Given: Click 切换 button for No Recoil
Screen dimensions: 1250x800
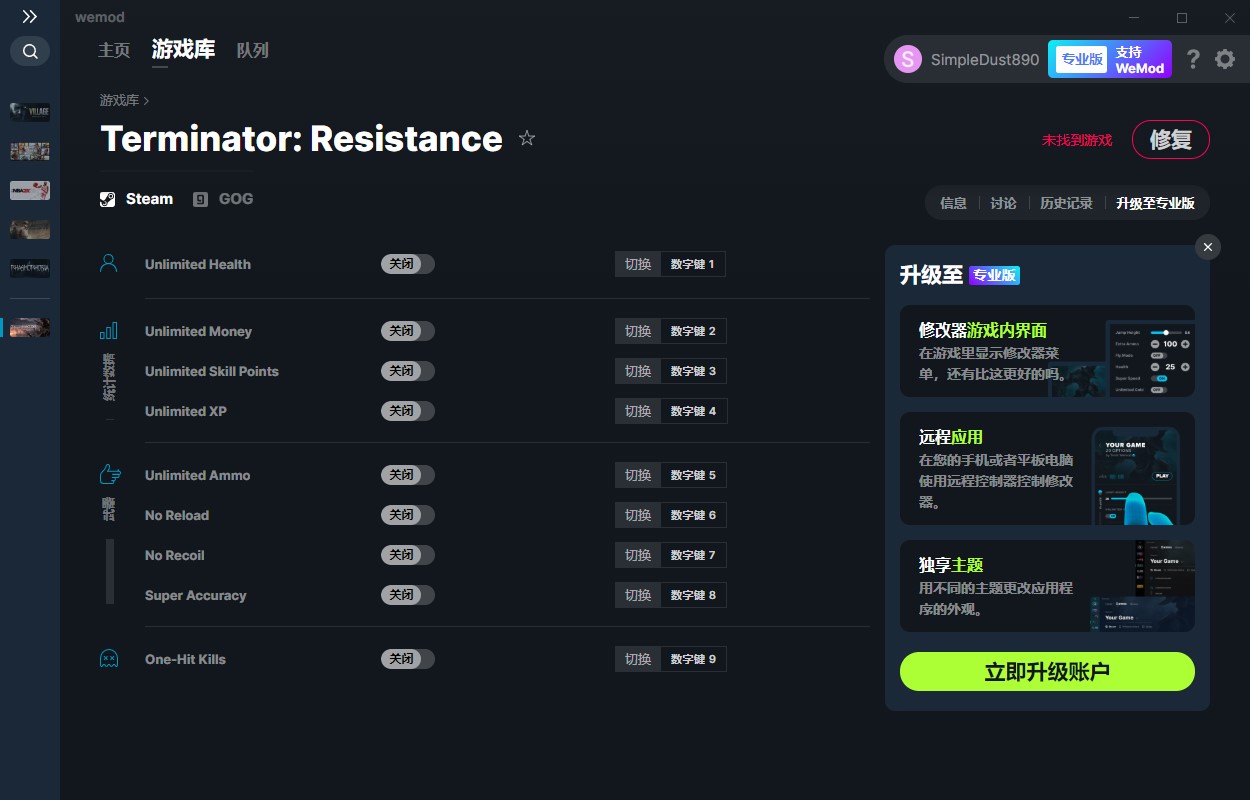Looking at the screenshot, I should point(638,555).
